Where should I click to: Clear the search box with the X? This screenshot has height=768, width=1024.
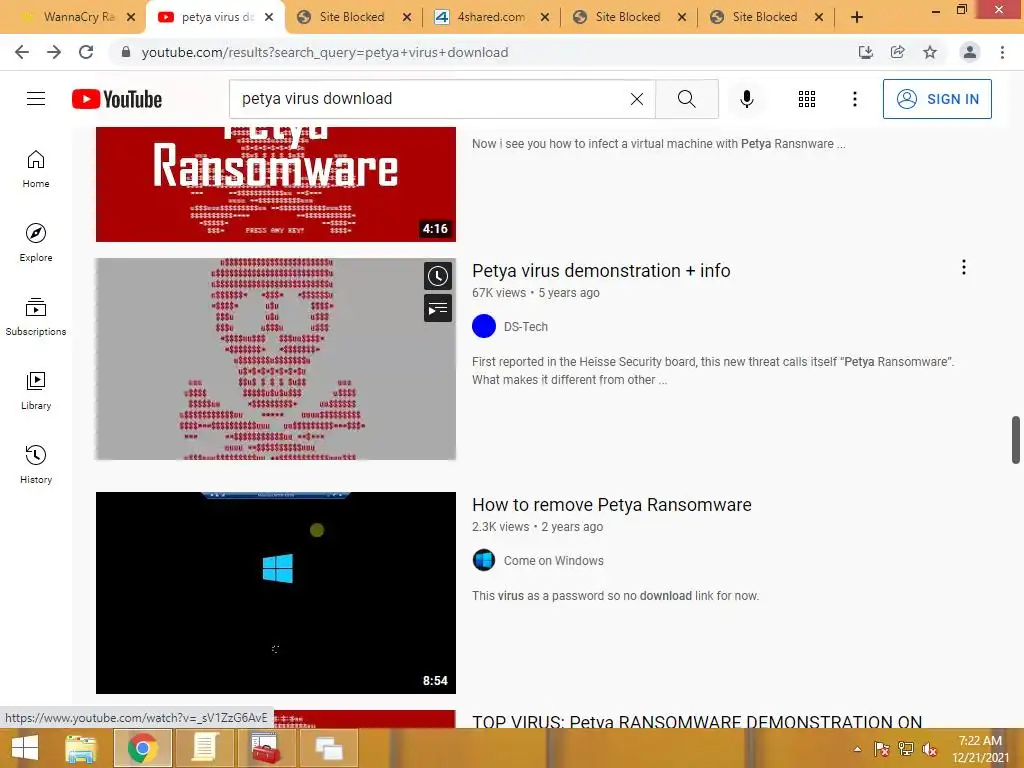tap(637, 99)
